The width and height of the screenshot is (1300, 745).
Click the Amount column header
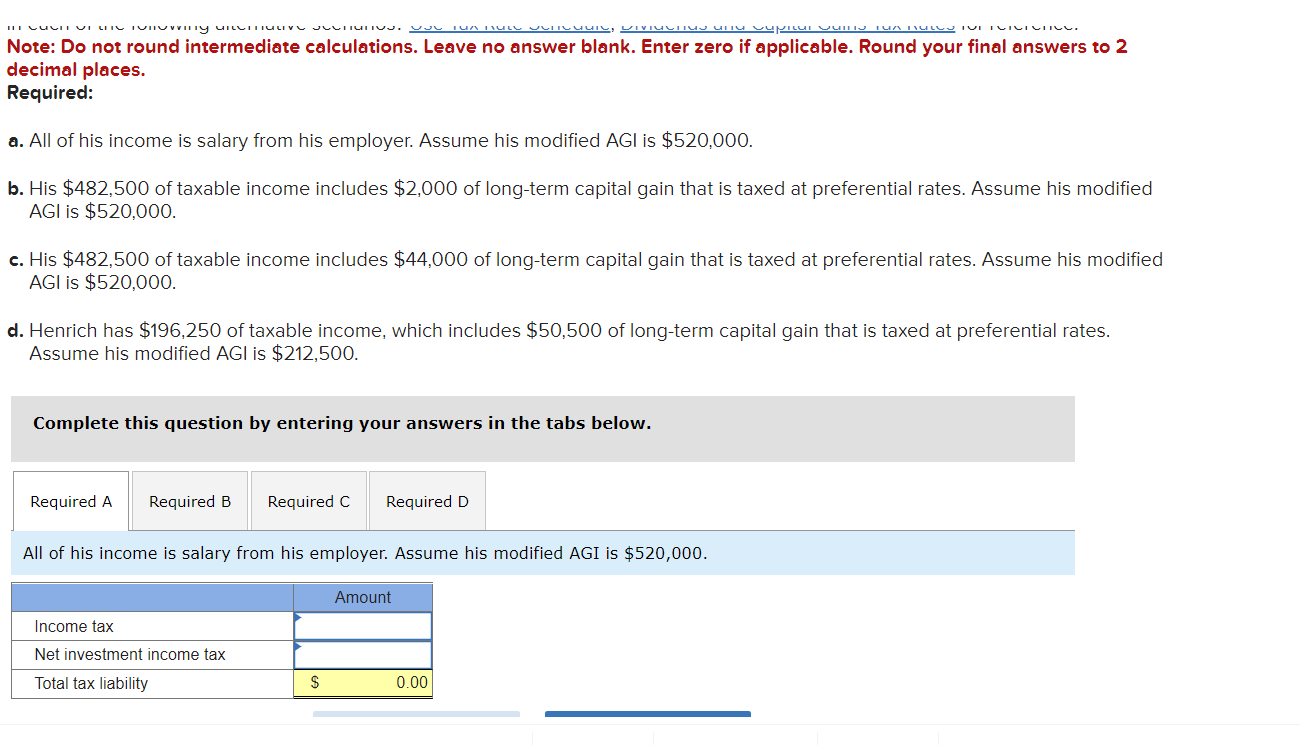point(363,597)
